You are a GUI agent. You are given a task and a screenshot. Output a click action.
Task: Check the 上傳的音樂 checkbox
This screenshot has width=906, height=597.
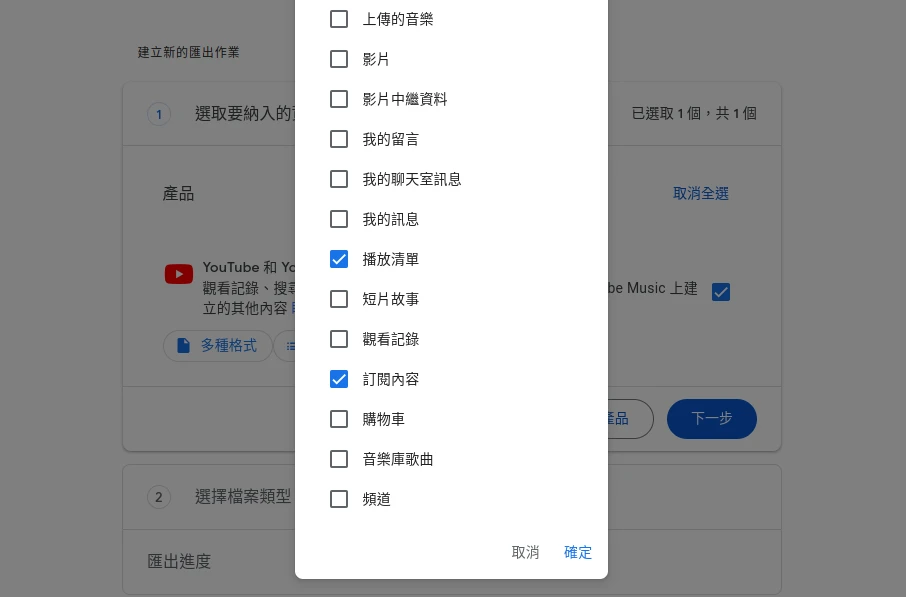click(x=339, y=19)
